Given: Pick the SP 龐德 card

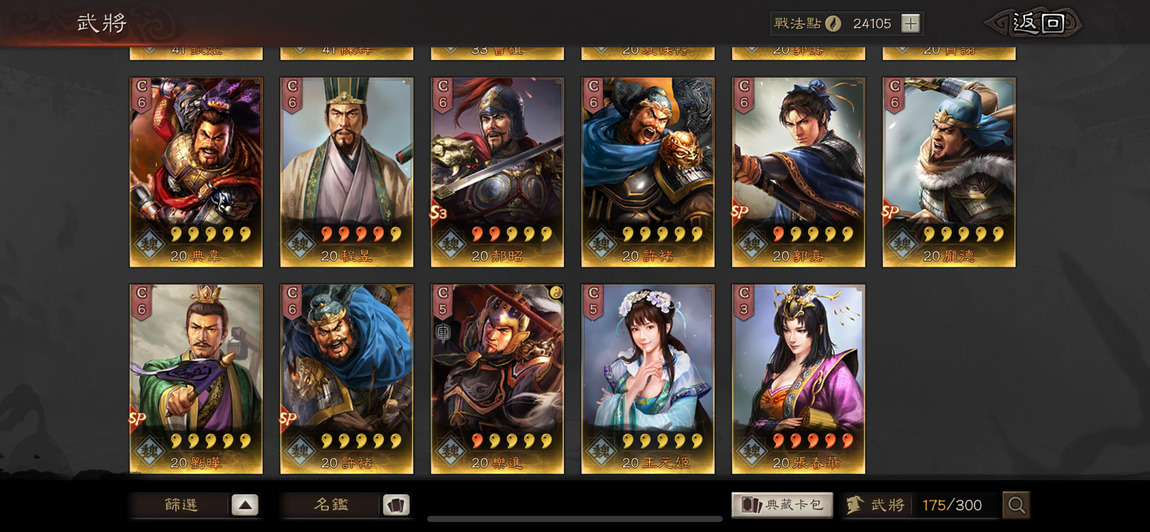Looking at the screenshot, I should click(x=949, y=172).
